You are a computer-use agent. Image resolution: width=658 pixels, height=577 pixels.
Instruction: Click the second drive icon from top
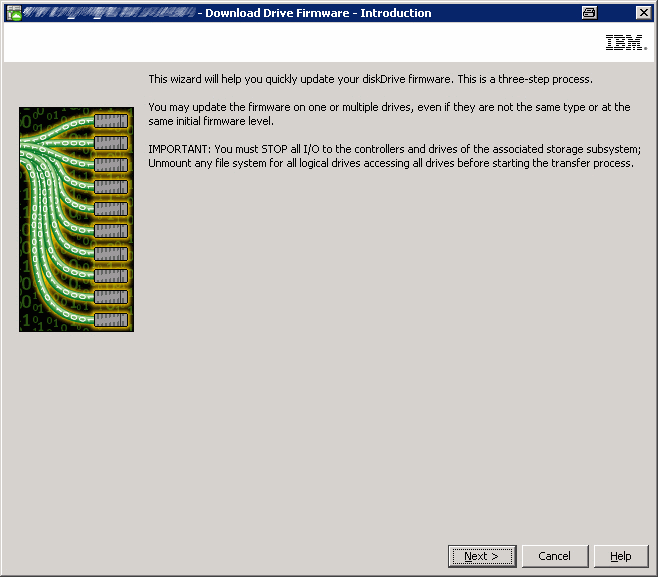(x=111, y=143)
